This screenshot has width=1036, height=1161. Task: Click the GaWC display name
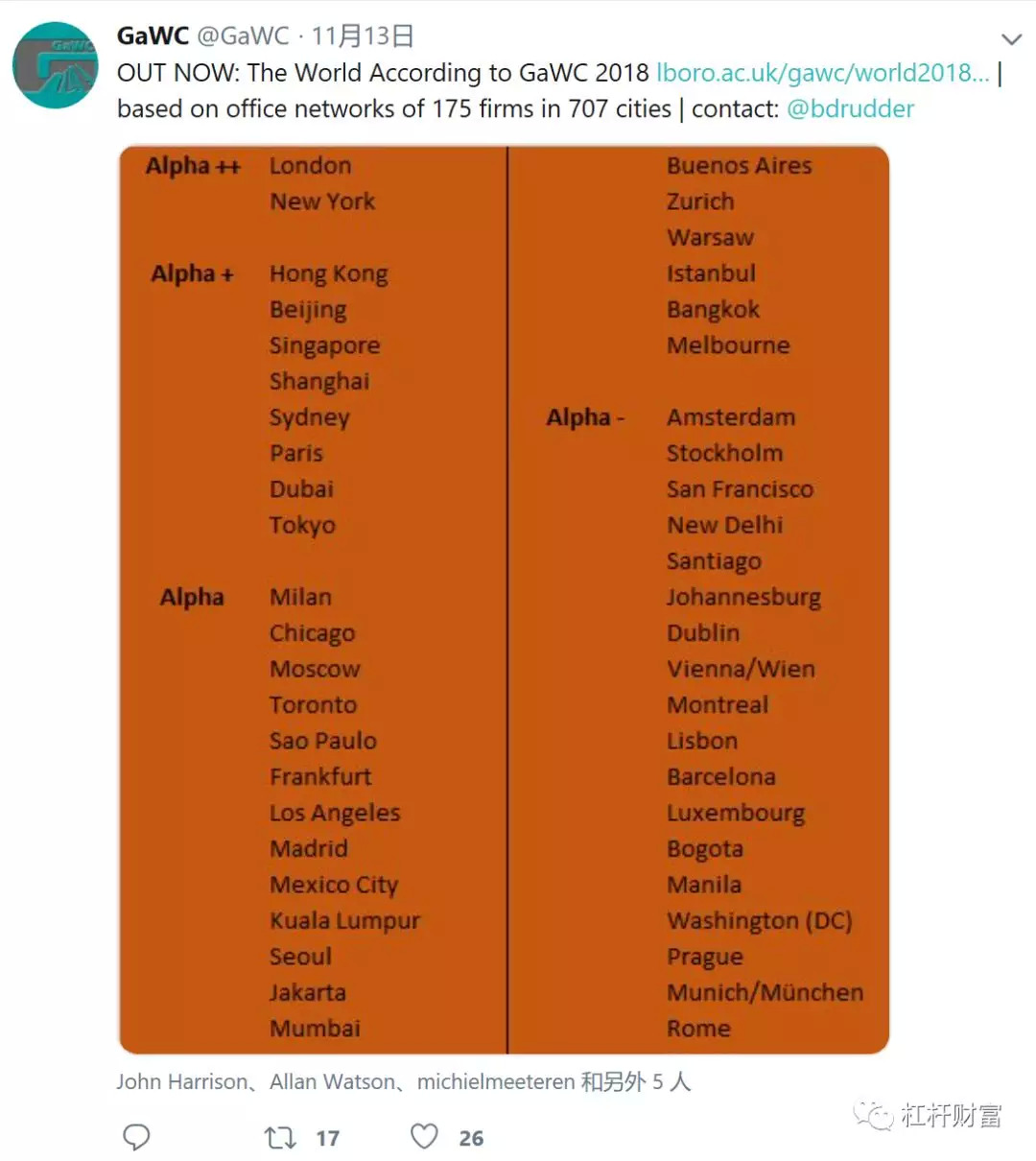pyautogui.click(x=153, y=36)
